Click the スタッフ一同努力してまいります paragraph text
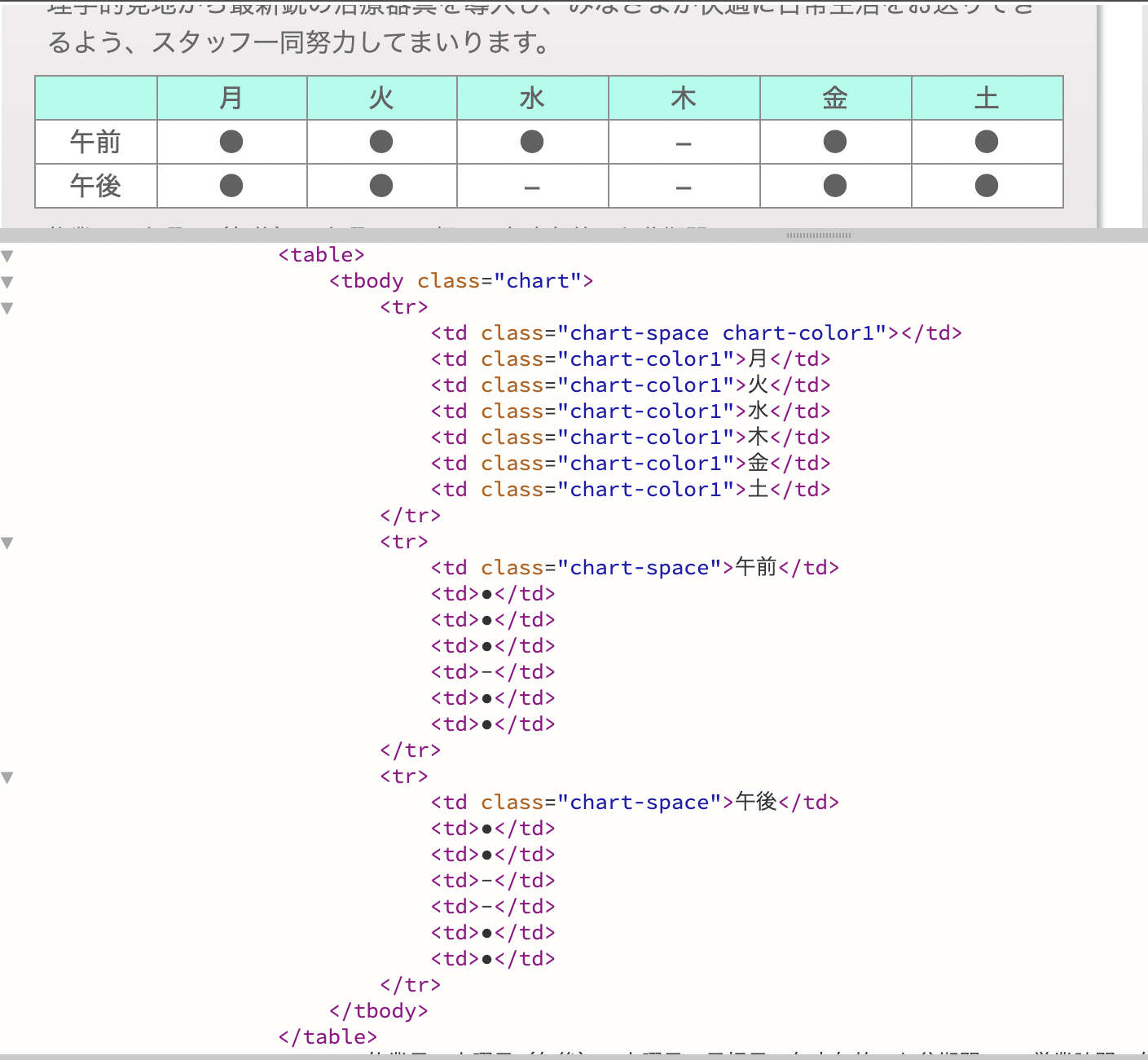The height and width of the screenshot is (1060, 1148). [x=352, y=42]
